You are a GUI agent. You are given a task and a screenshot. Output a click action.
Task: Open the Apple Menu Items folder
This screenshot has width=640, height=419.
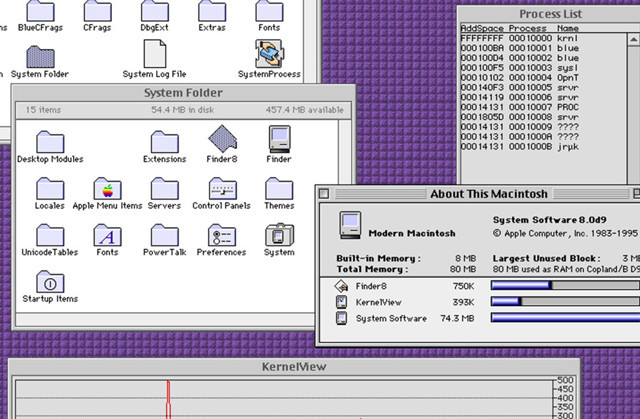[x=107, y=188]
